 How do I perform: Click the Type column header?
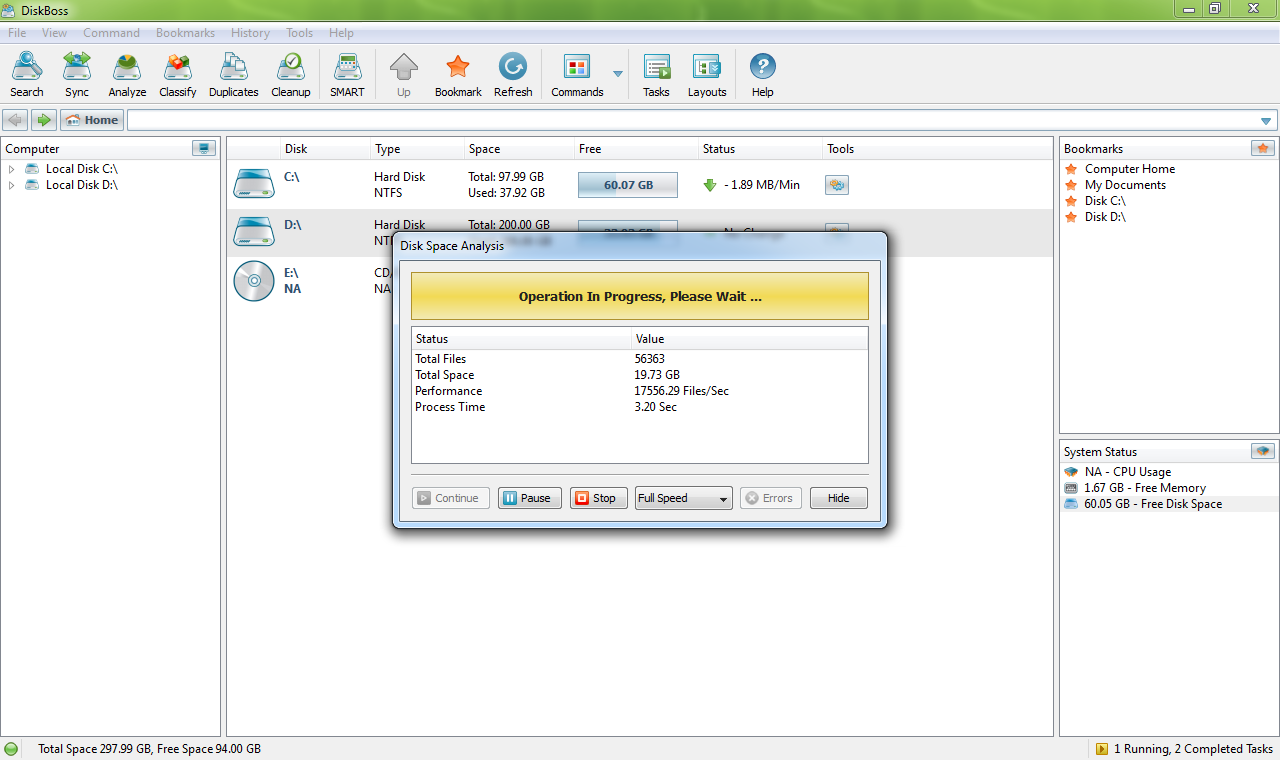(x=417, y=149)
